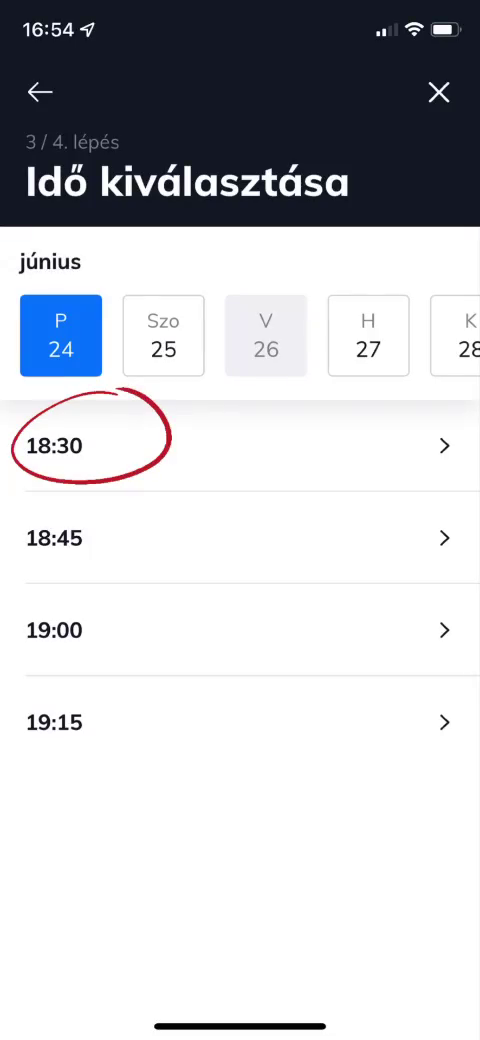Tap the location arrow next to clock
The height and width of the screenshot is (1040, 480).
88,30
